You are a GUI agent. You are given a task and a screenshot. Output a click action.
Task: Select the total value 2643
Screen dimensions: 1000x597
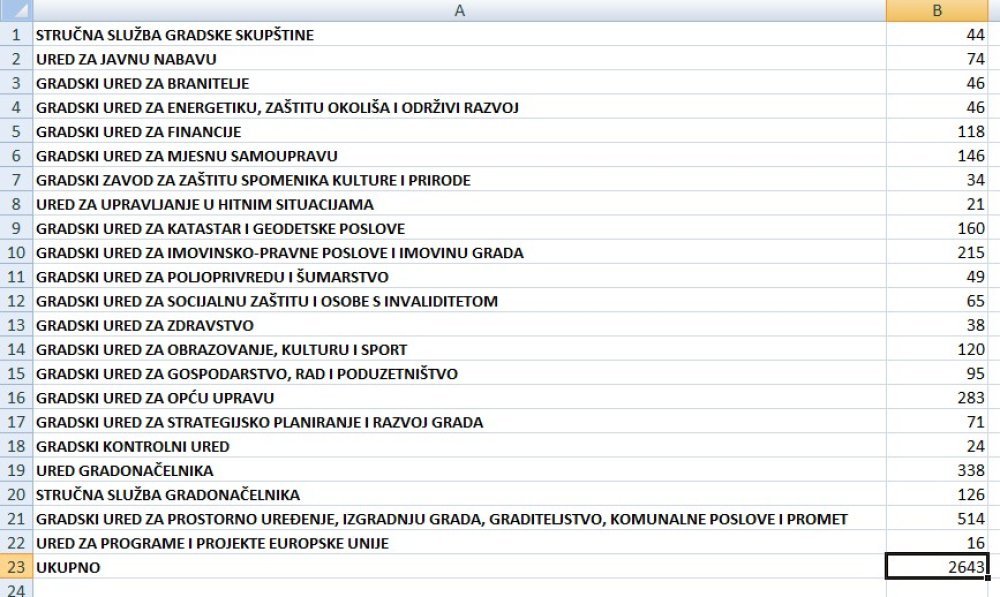point(937,567)
